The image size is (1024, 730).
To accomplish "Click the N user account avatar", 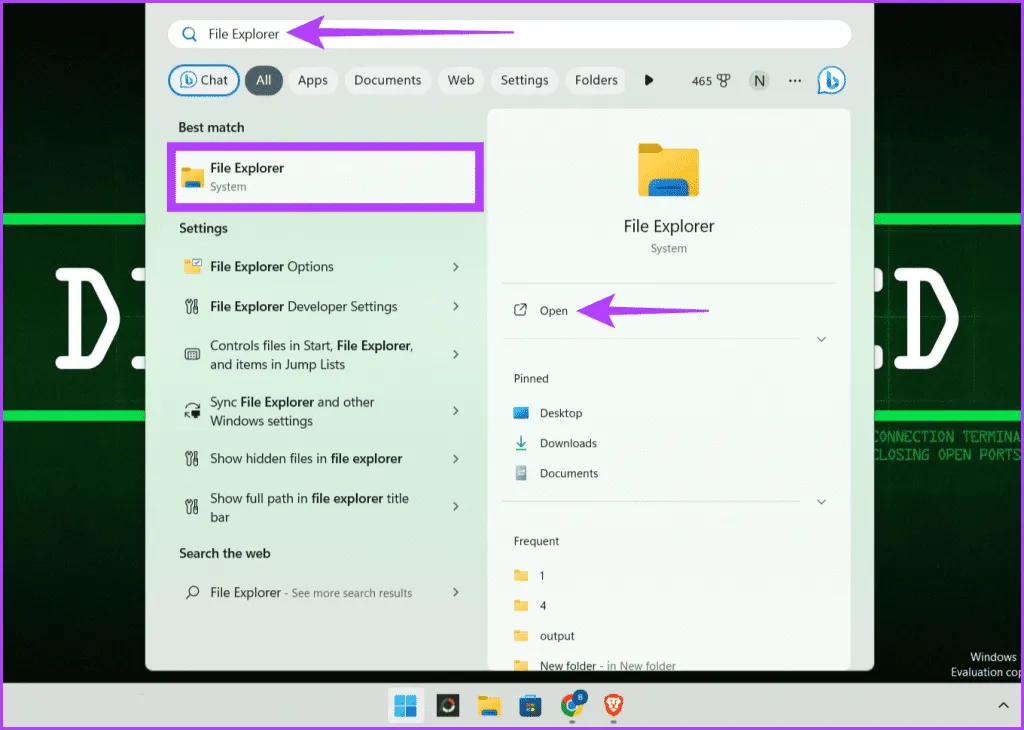I will pos(760,80).
